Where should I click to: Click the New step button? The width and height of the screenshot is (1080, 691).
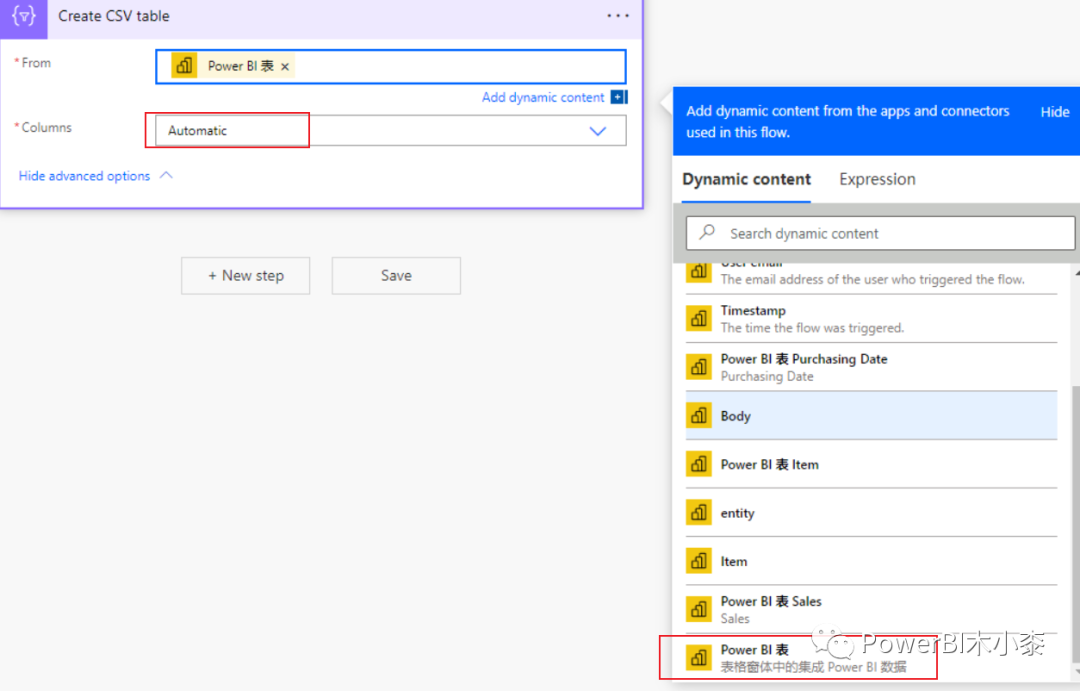[245, 276]
